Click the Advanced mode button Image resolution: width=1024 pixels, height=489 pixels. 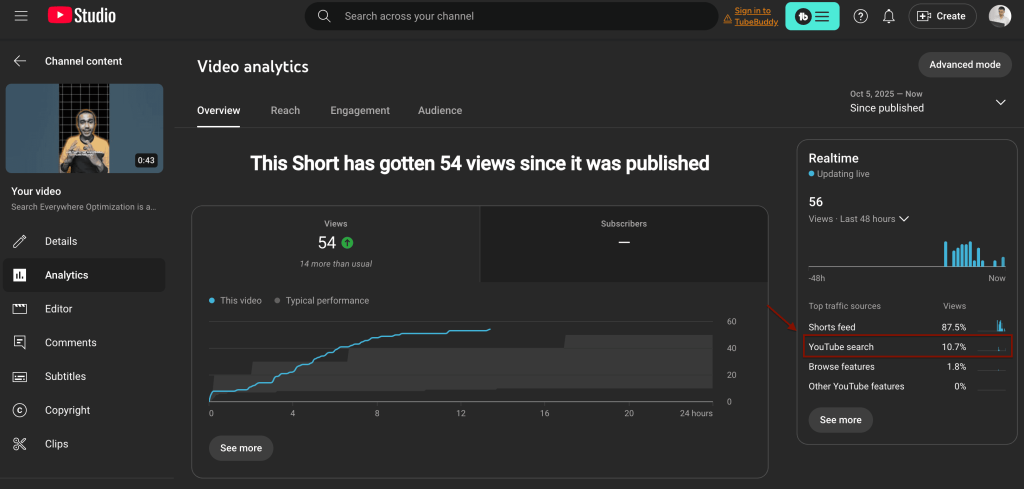click(965, 65)
